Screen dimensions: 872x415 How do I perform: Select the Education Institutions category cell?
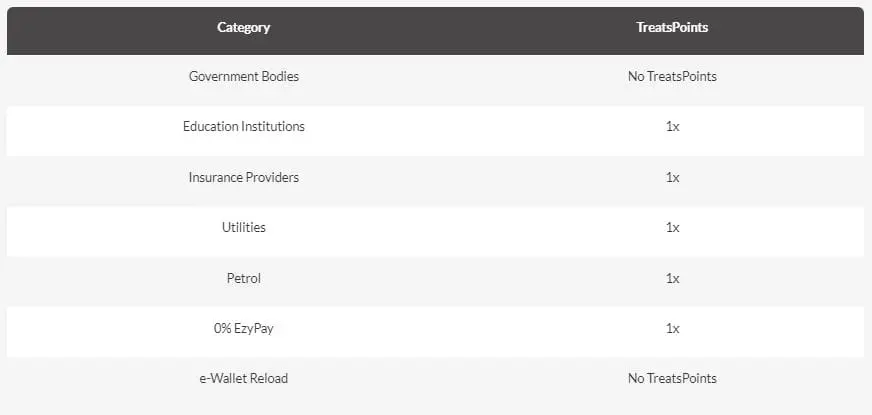click(244, 127)
